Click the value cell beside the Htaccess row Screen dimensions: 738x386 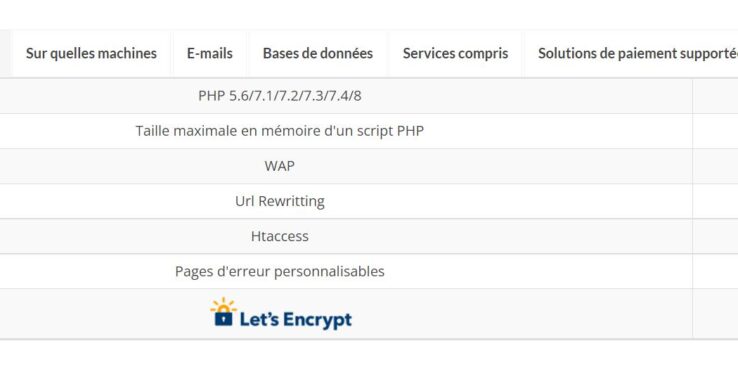click(715, 236)
